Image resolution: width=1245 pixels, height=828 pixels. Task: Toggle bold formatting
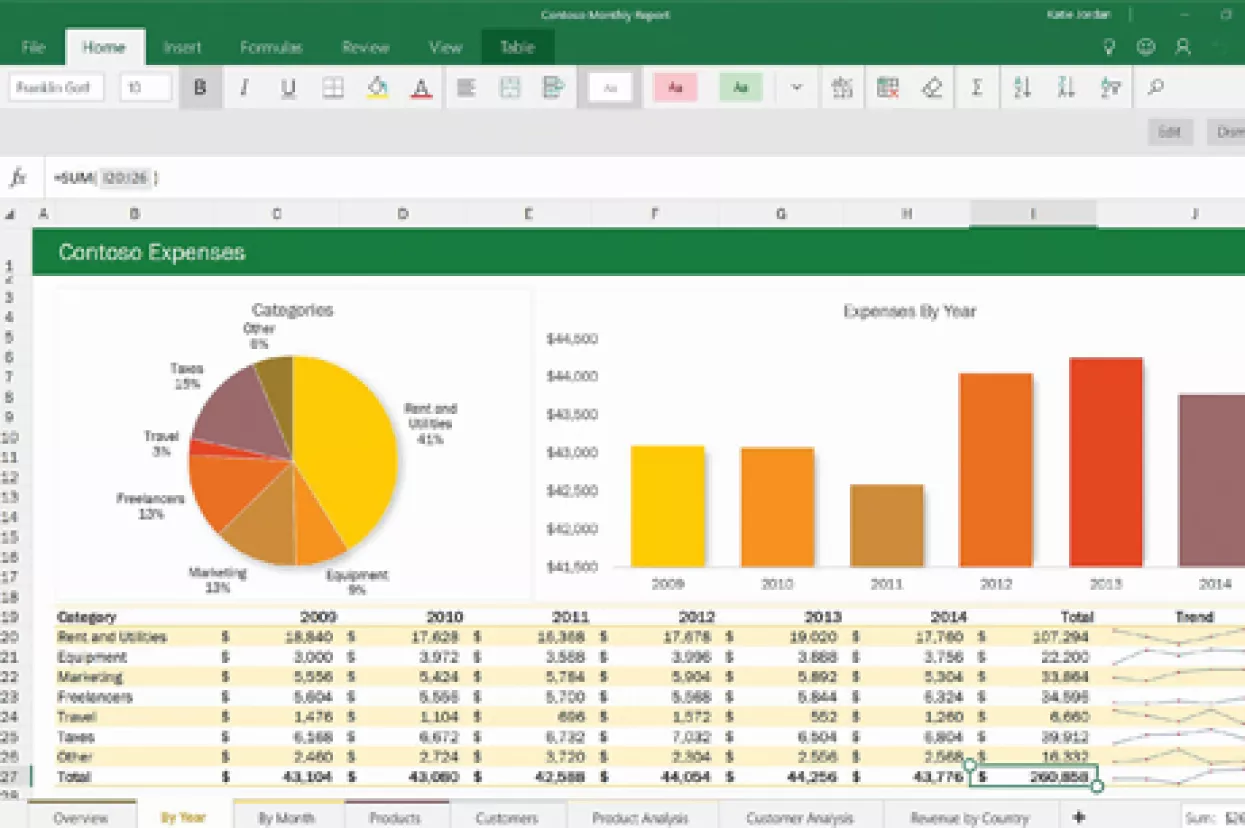pos(199,87)
